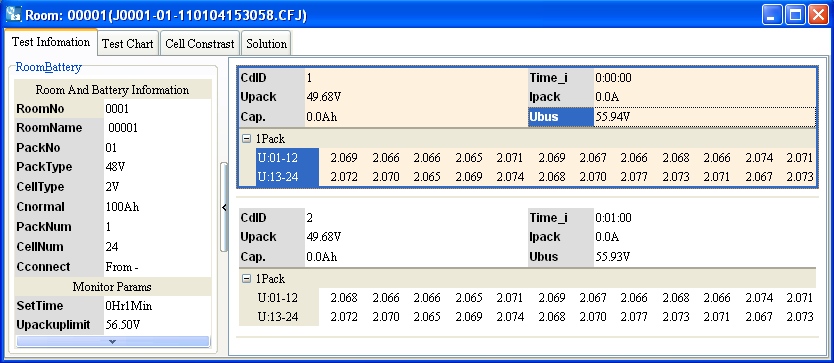Open the Cell Constrast tab
Screen dimensions: 834x363
(x=200, y=44)
